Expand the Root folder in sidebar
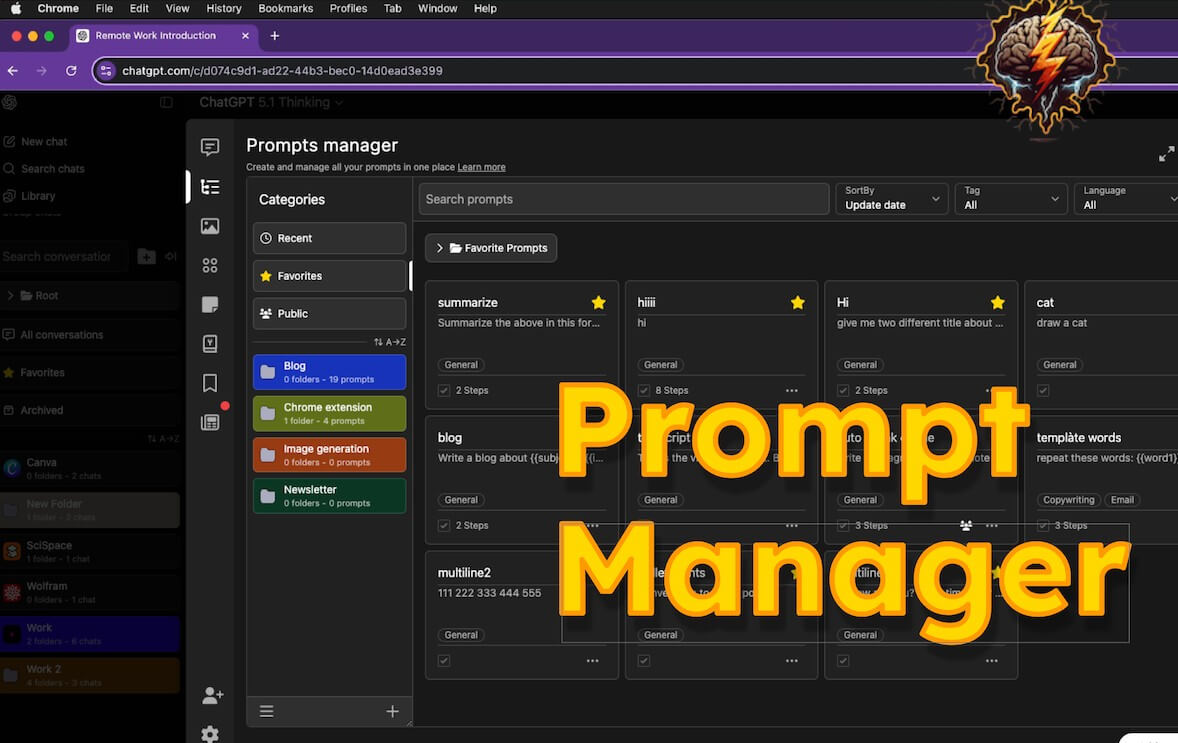Image resolution: width=1178 pixels, height=743 pixels. (11, 295)
